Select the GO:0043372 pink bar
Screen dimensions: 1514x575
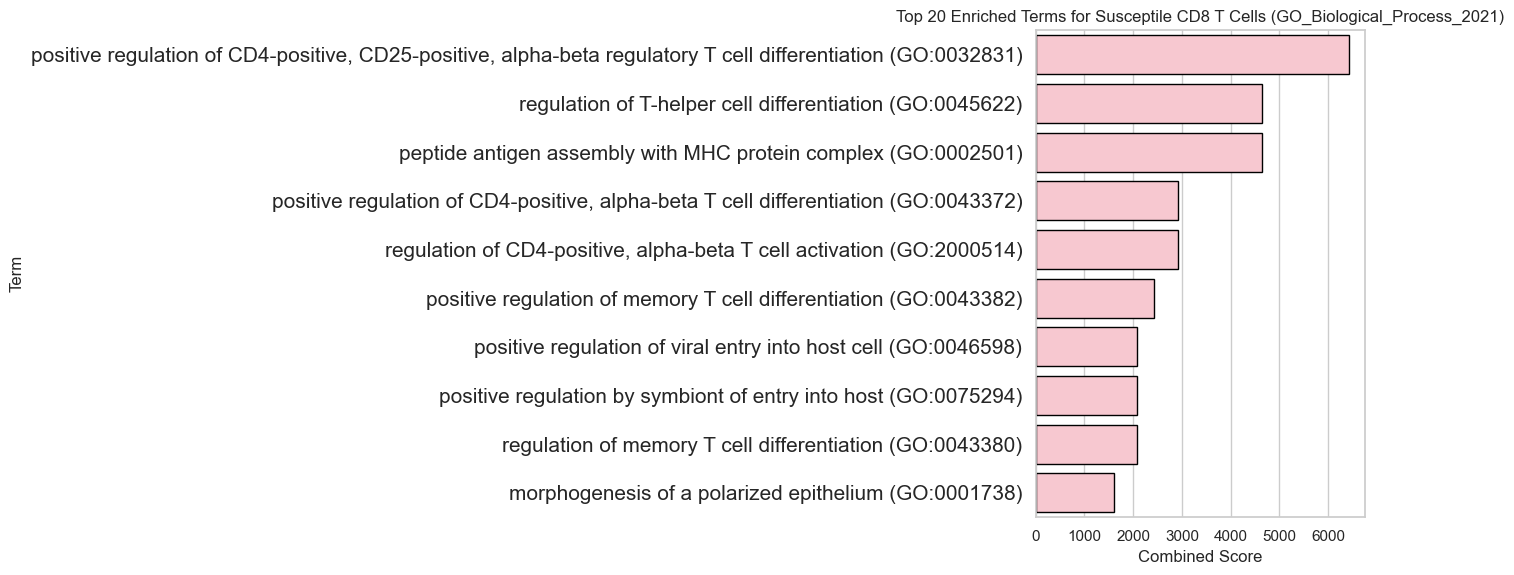pos(1107,201)
